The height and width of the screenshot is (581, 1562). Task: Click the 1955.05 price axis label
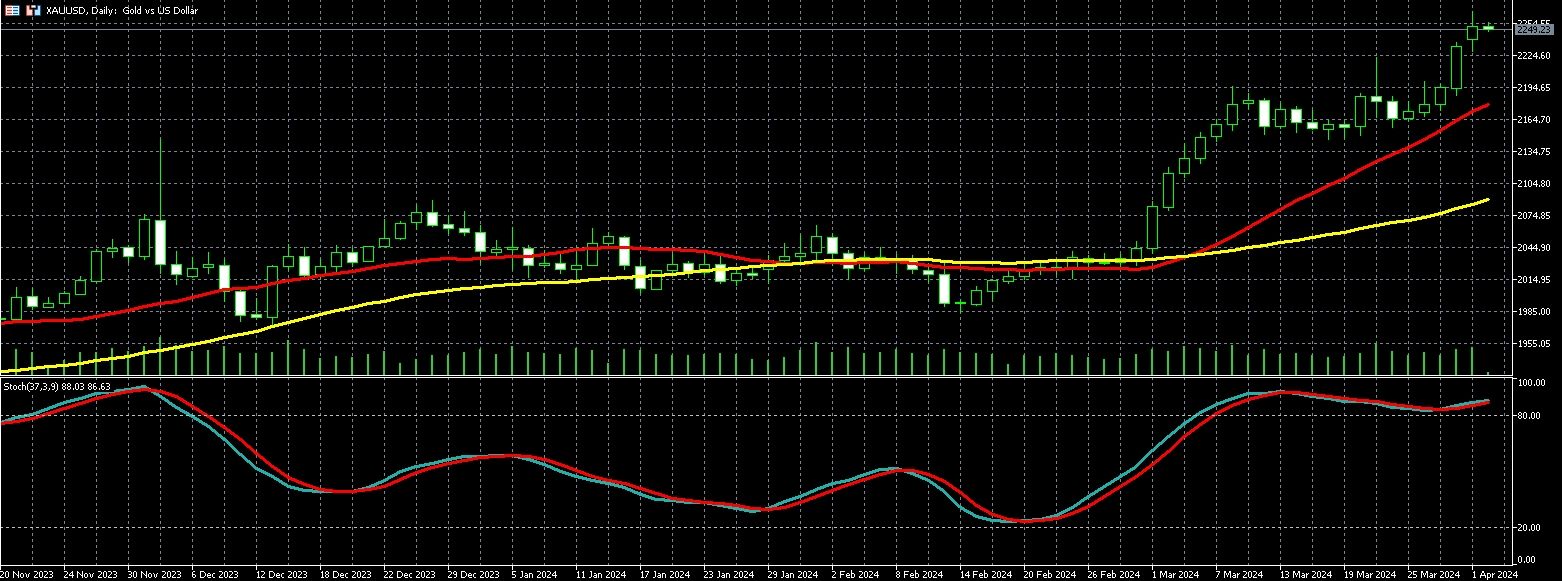pyautogui.click(x=1533, y=343)
